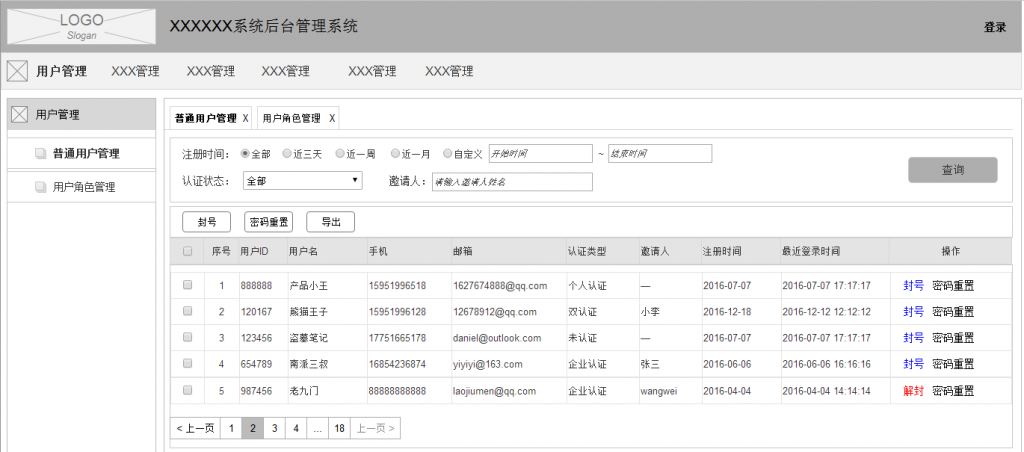Image resolution: width=1024 pixels, height=452 pixels.
Task: Click the 用户管理 icon in sidebar header
Action: [19, 115]
